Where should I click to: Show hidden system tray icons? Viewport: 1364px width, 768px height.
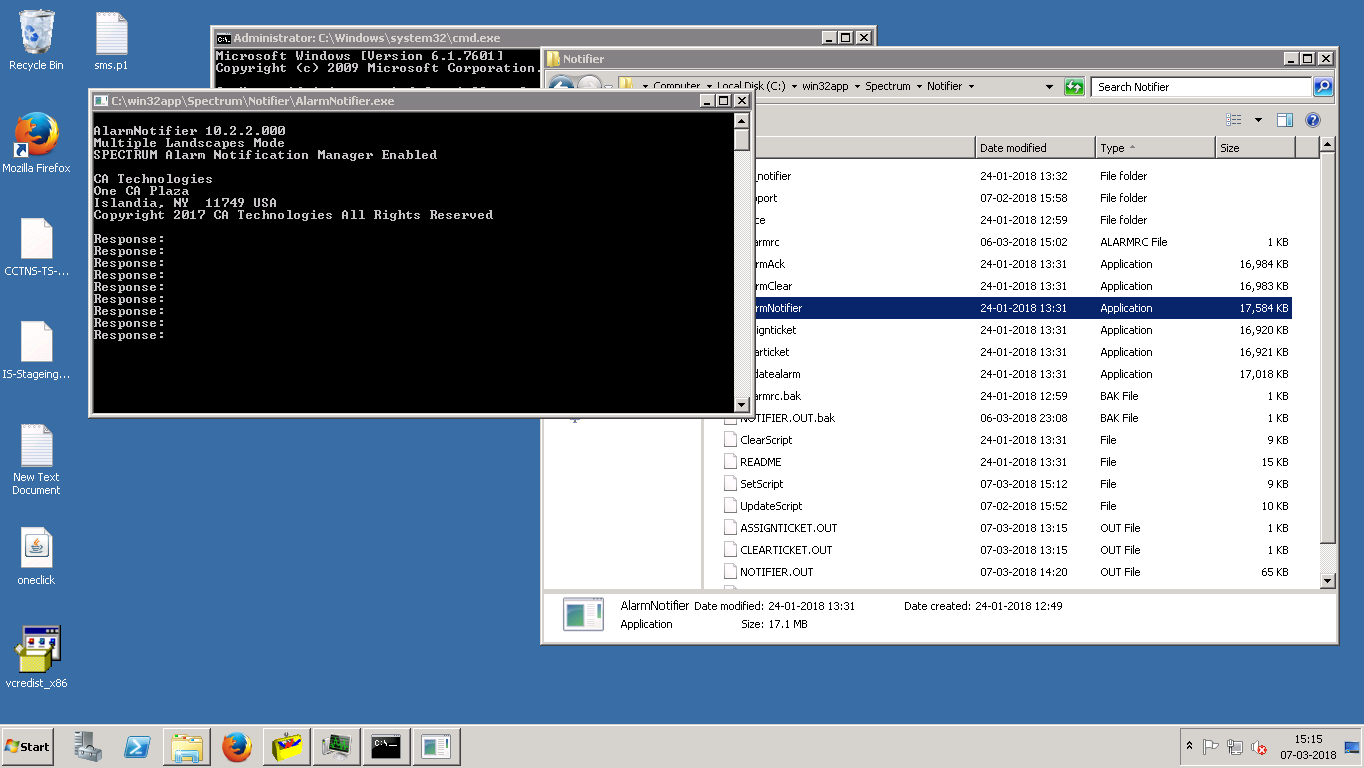point(1189,746)
